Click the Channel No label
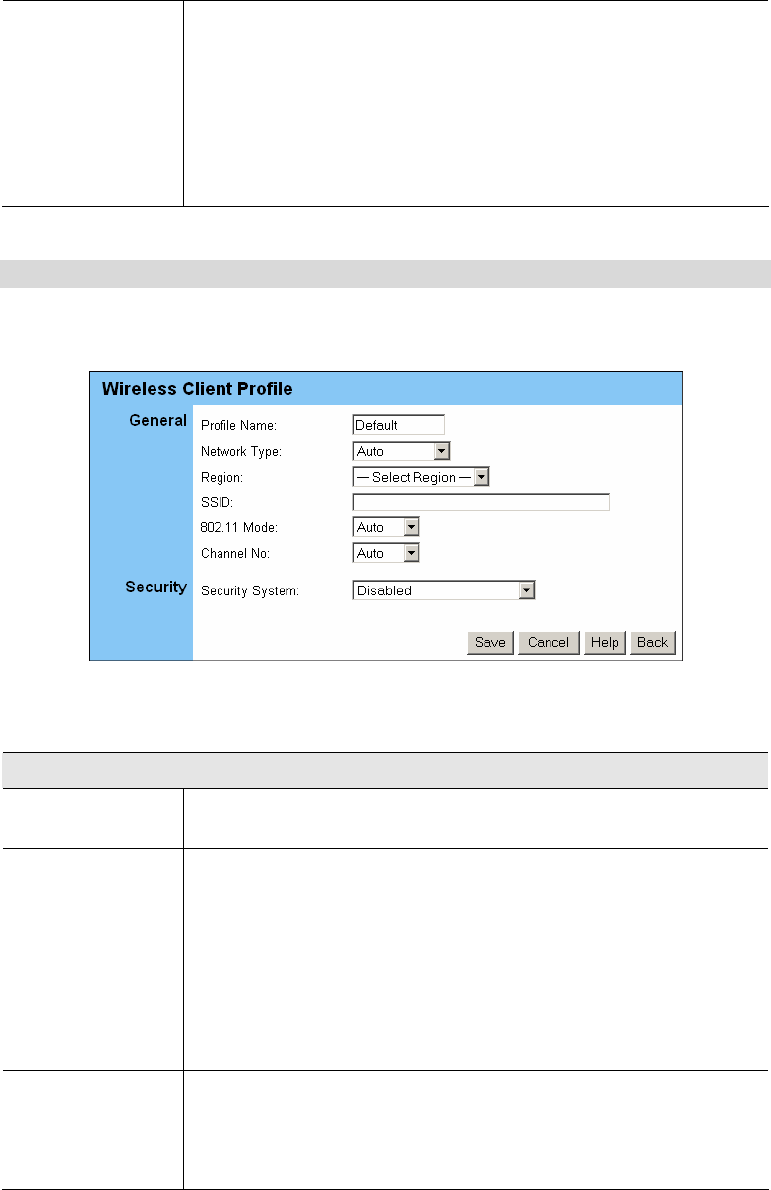Screen dimensions: 771x1190 pos(235,554)
